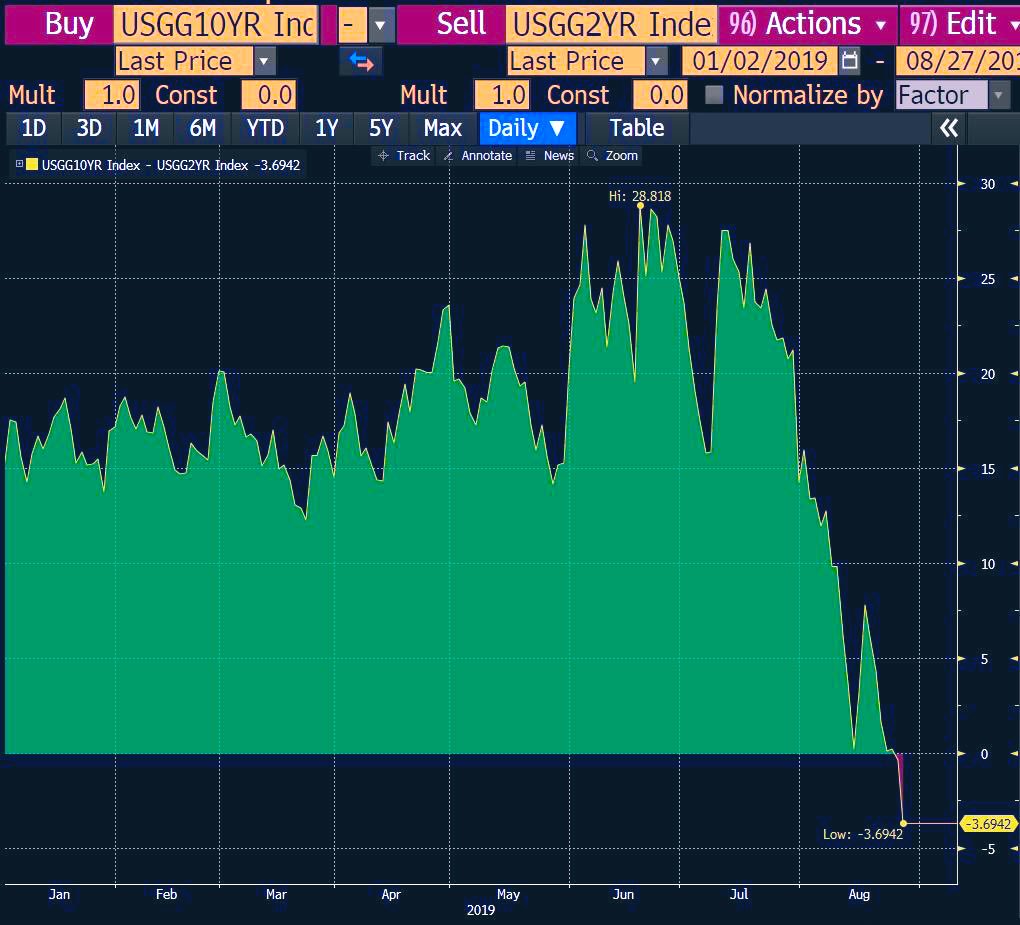Click the yellow series color swatch
The image size is (1020, 925).
(32, 164)
